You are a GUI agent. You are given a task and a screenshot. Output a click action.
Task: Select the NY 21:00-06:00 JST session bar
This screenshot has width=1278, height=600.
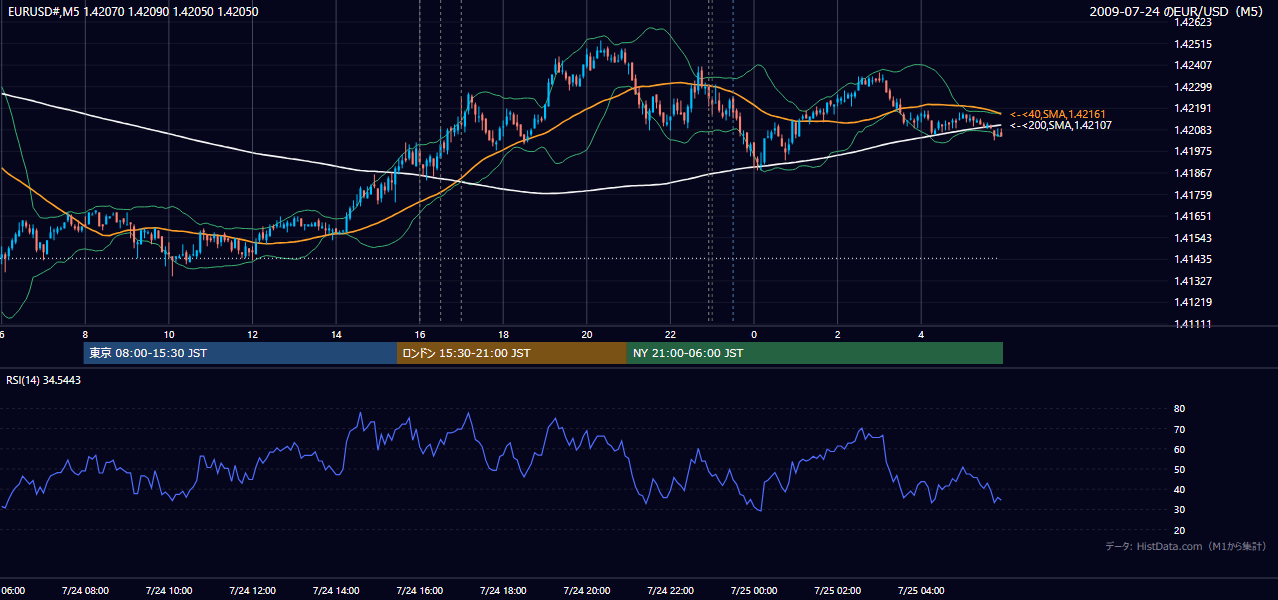click(x=815, y=353)
